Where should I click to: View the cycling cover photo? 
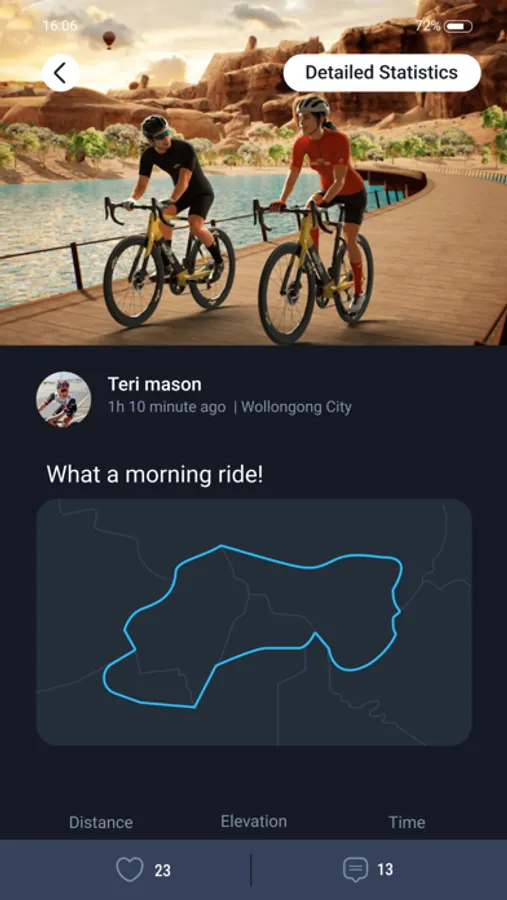254,172
